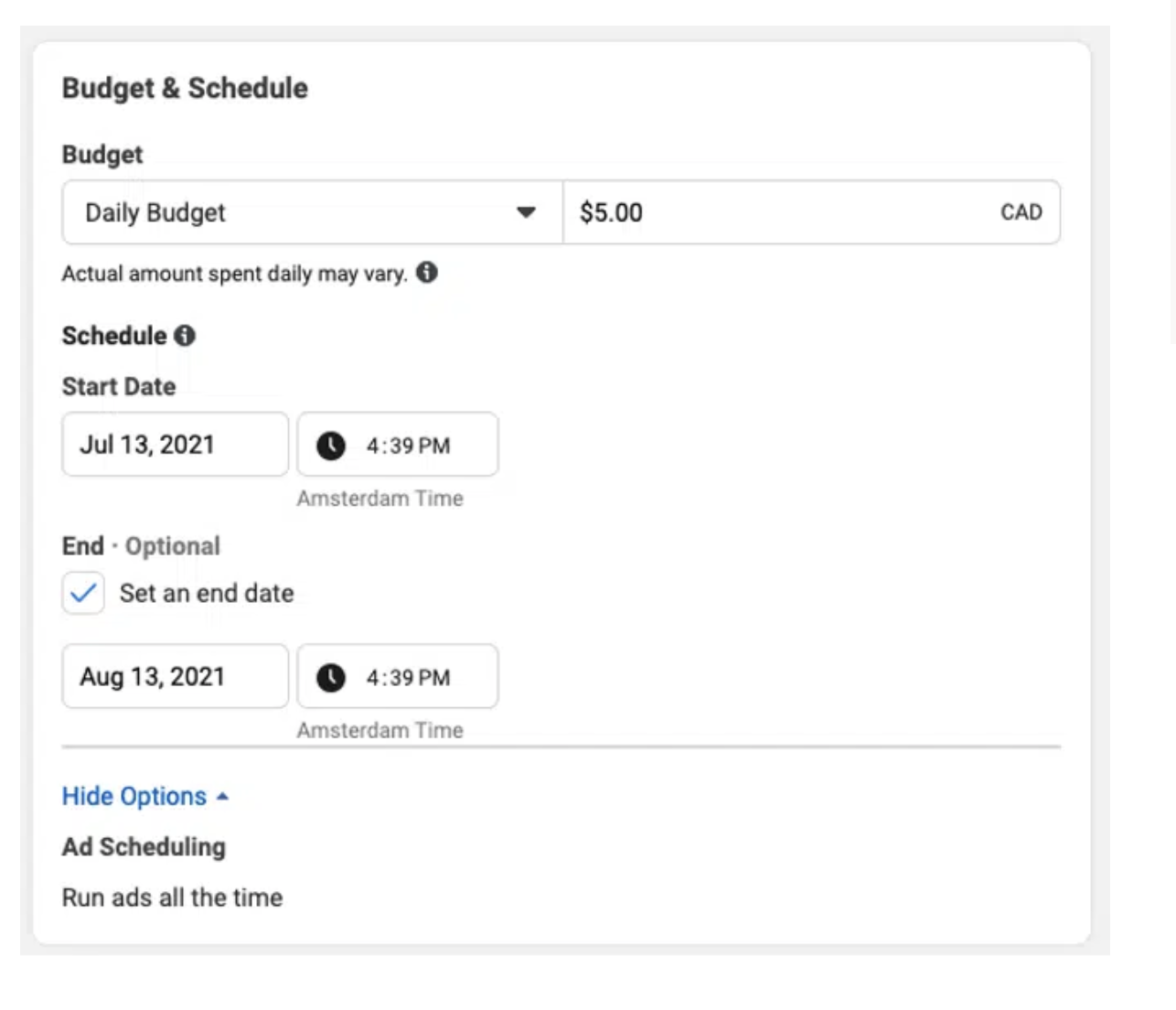Select 'Run ads all the time' option
The image size is (1176, 1010).
(x=172, y=897)
